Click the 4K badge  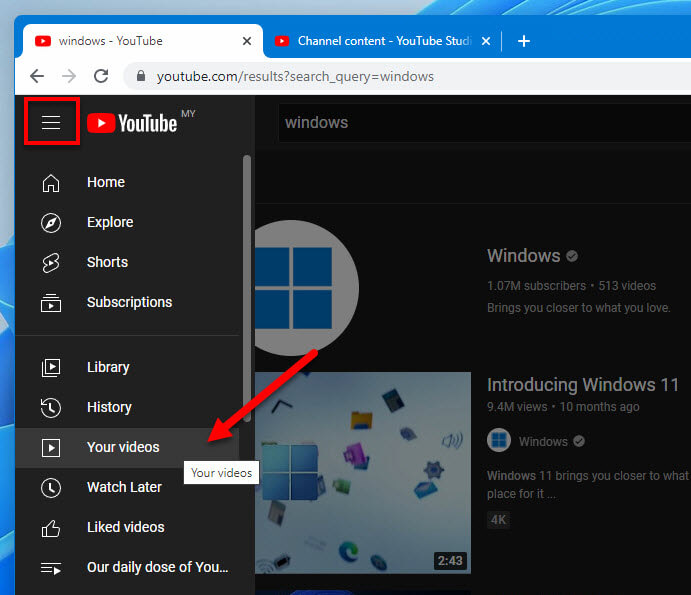click(x=498, y=520)
